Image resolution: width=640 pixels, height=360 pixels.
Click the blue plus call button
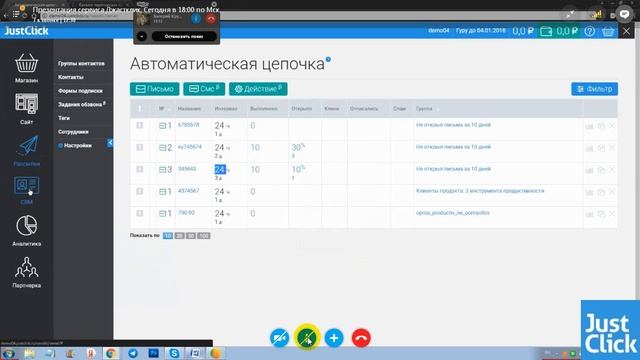(x=334, y=338)
